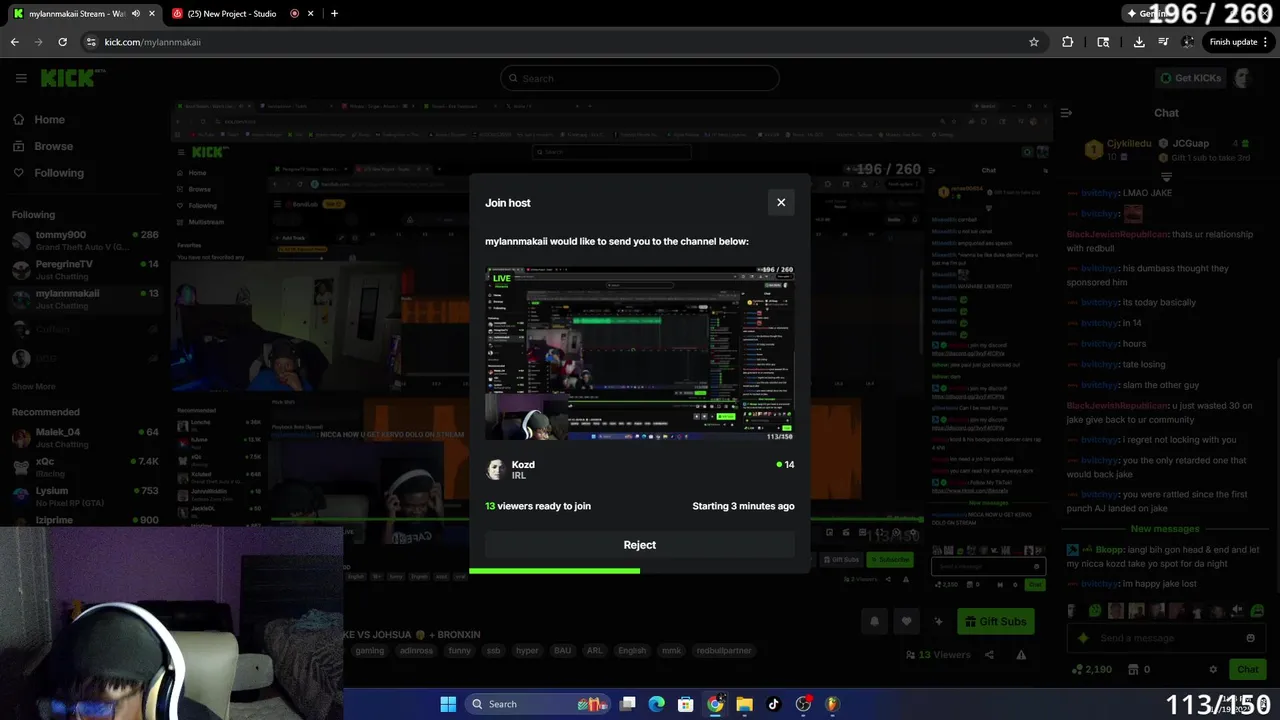Click the Kozd channel avatar
The width and height of the screenshot is (1280, 720).
pos(495,470)
